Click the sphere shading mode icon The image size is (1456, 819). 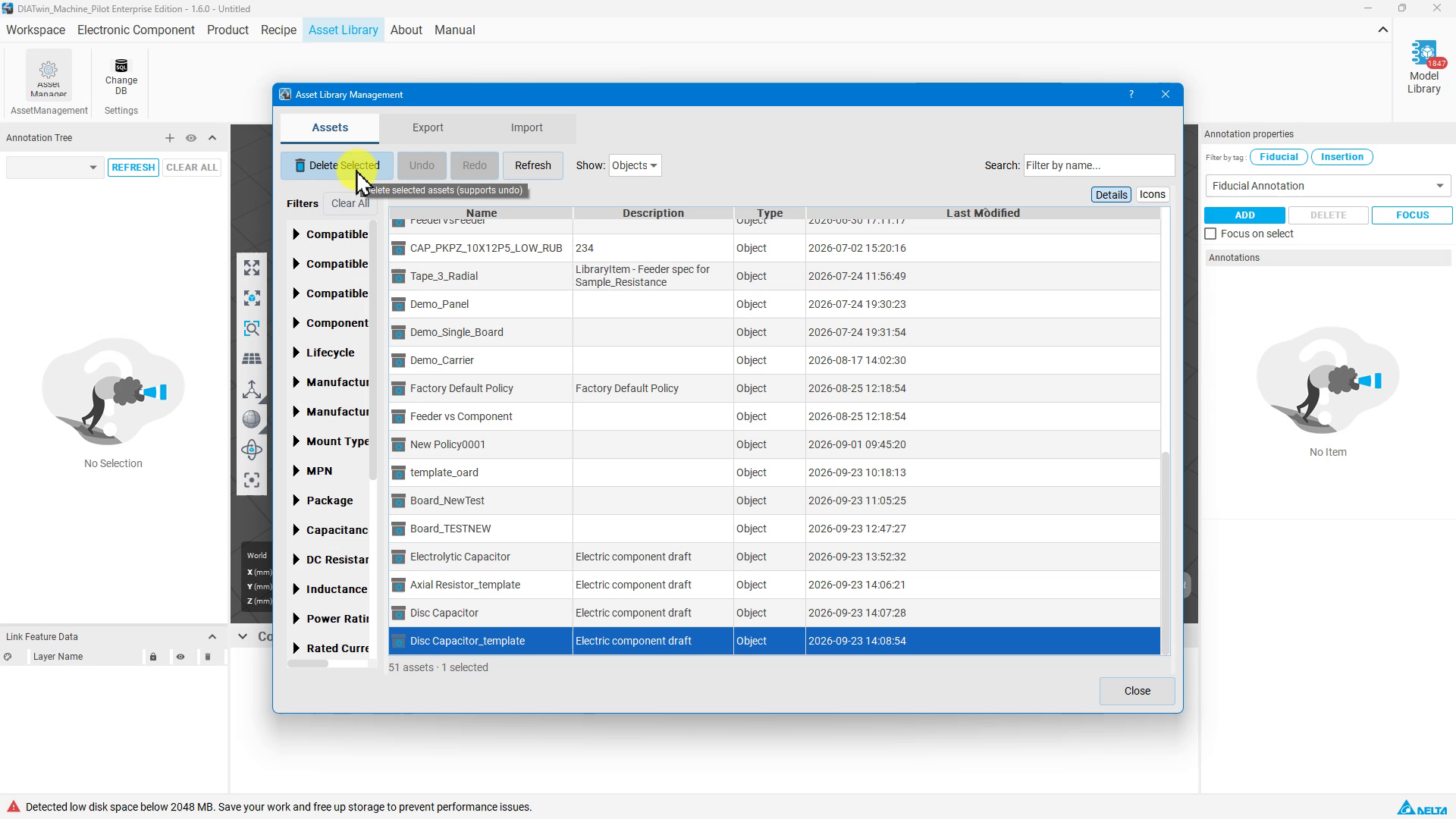(x=252, y=419)
